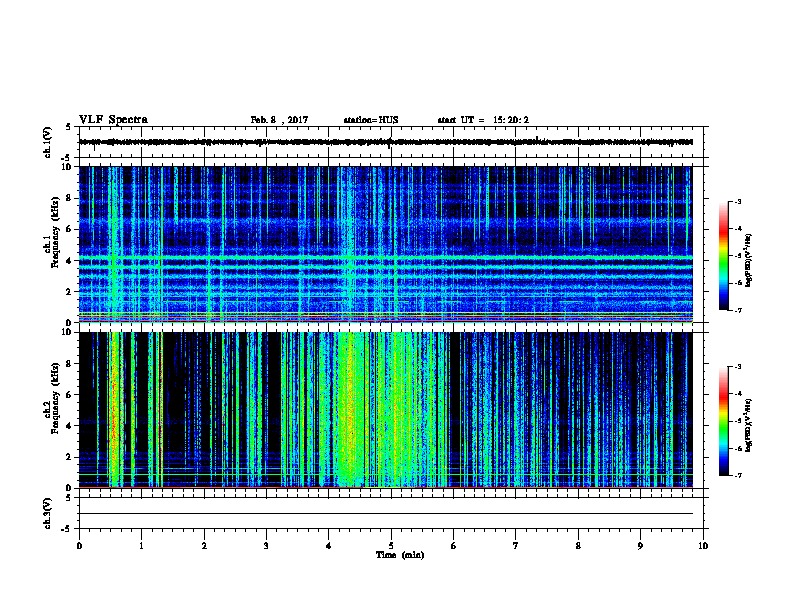792x612 pixels.
Task: Click the time axis tick label "3"
Action: (266, 546)
